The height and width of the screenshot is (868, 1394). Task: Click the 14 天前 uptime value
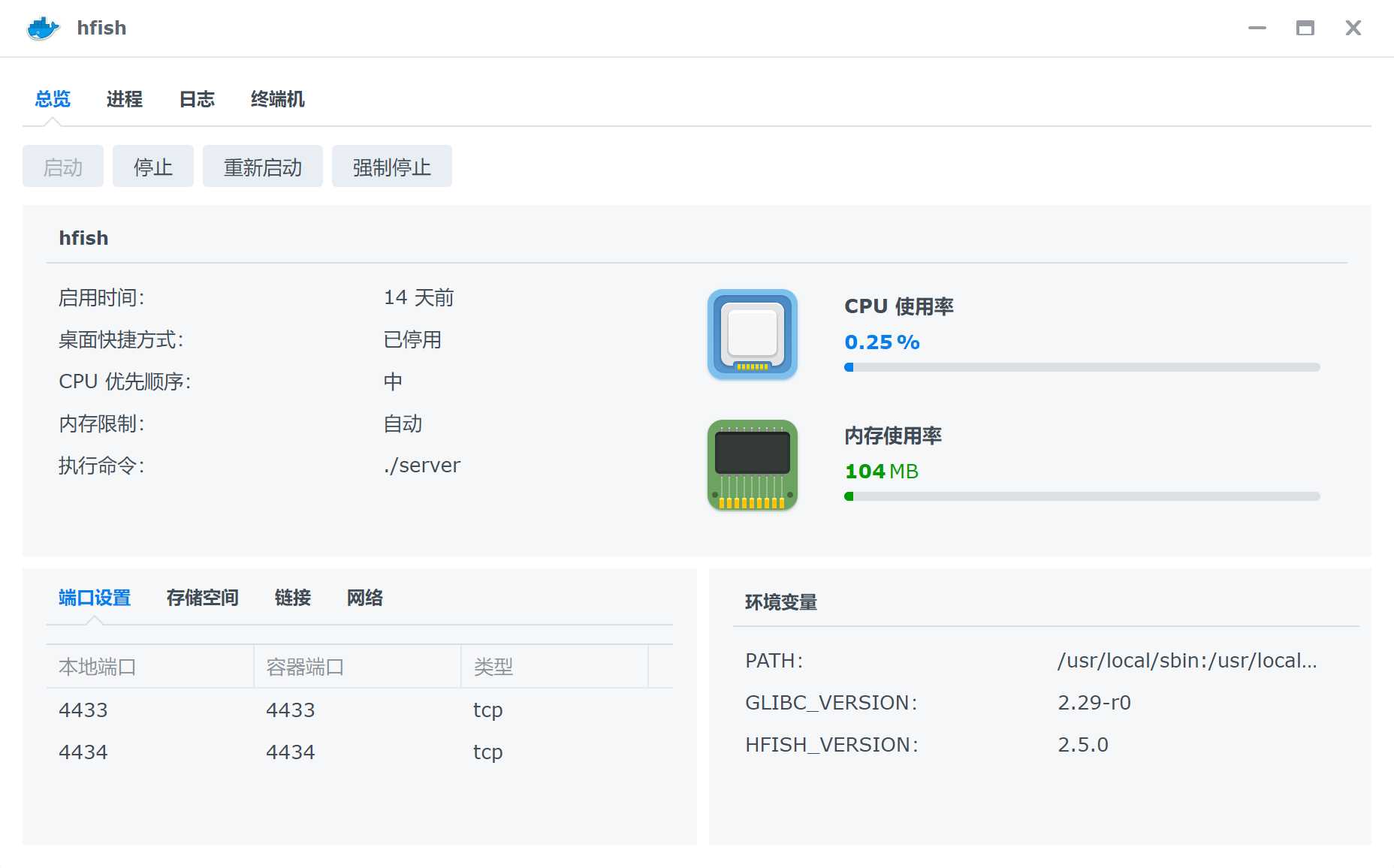pyautogui.click(x=419, y=297)
